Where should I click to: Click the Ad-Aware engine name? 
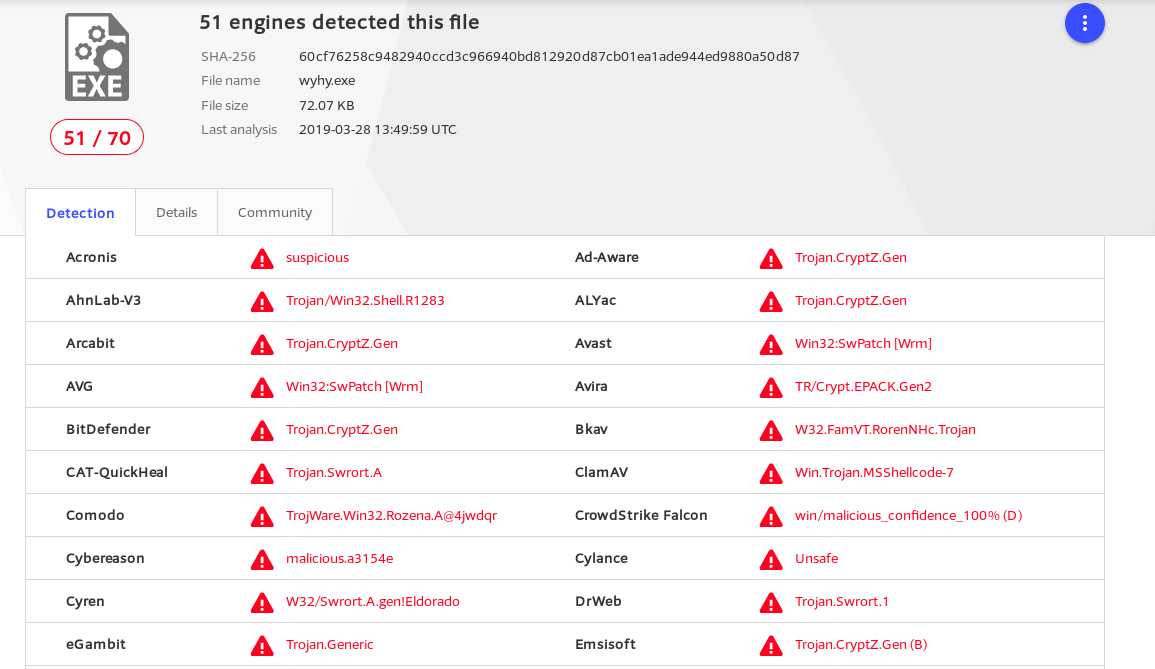pos(607,257)
